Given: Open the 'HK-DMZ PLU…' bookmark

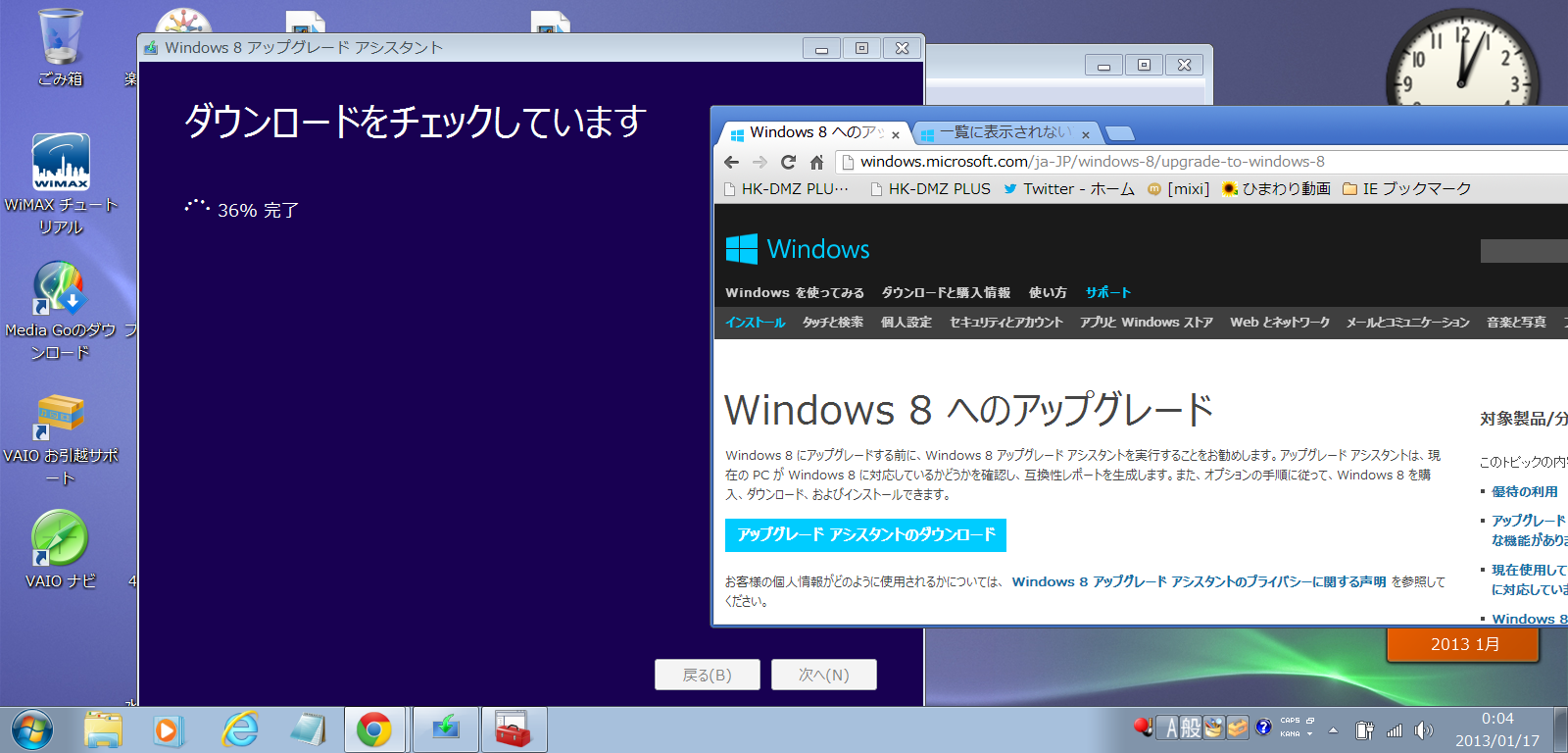Looking at the screenshot, I should point(786,189).
